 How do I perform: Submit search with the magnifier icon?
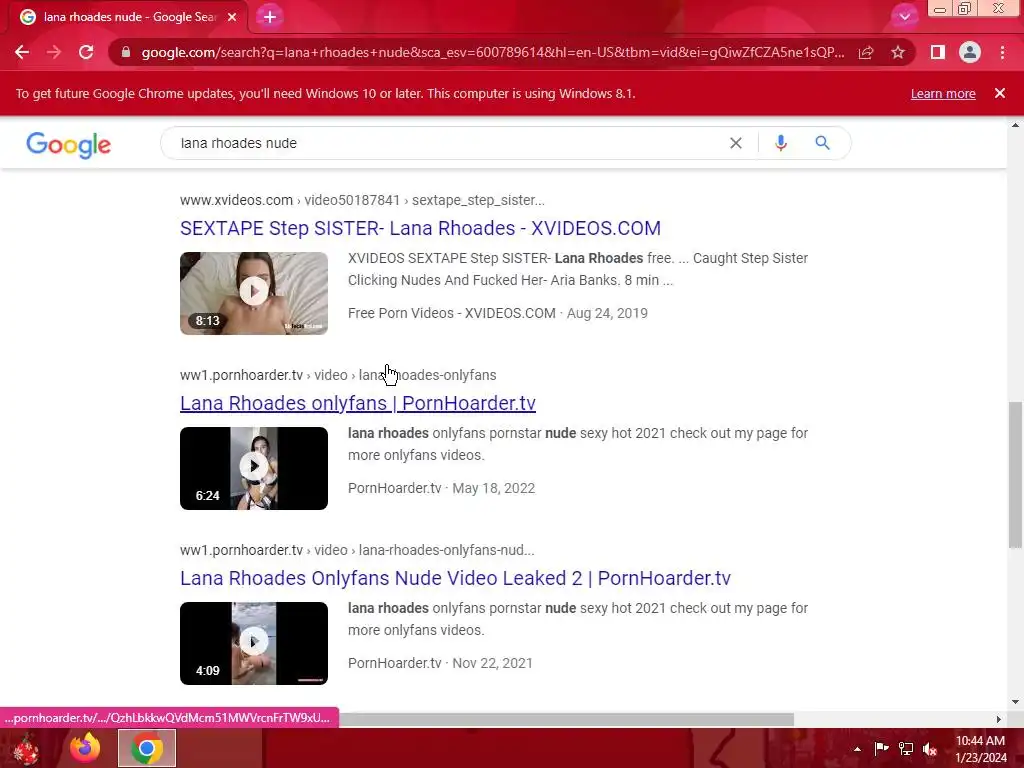click(x=822, y=143)
